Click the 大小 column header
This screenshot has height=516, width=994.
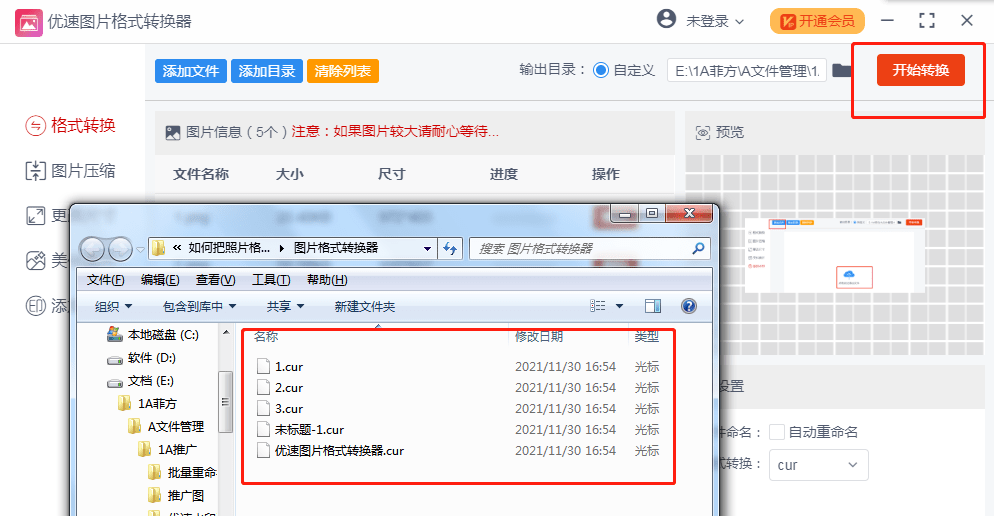coord(290,174)
